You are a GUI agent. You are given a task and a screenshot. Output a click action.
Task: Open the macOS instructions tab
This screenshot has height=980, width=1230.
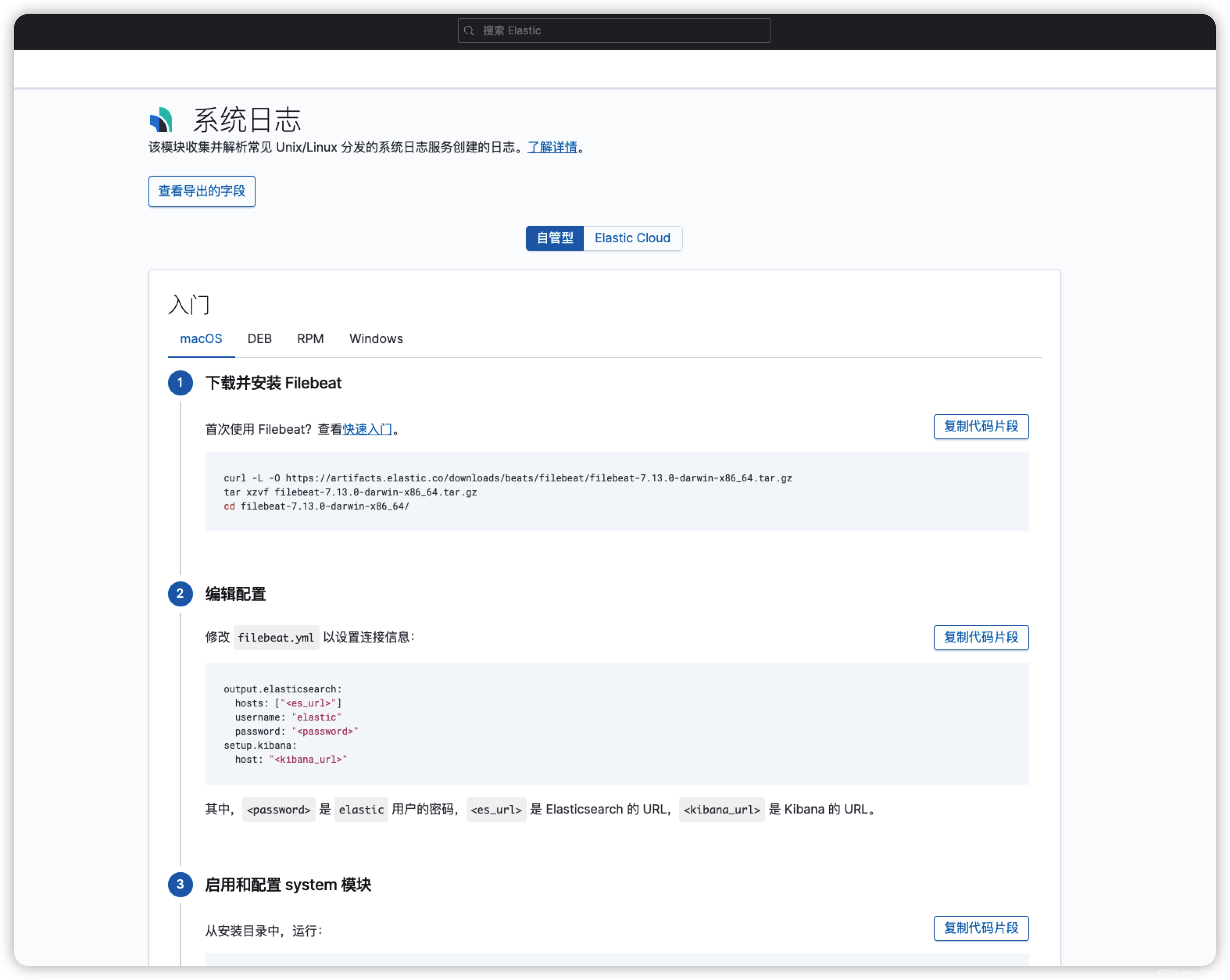pos(201,339)
